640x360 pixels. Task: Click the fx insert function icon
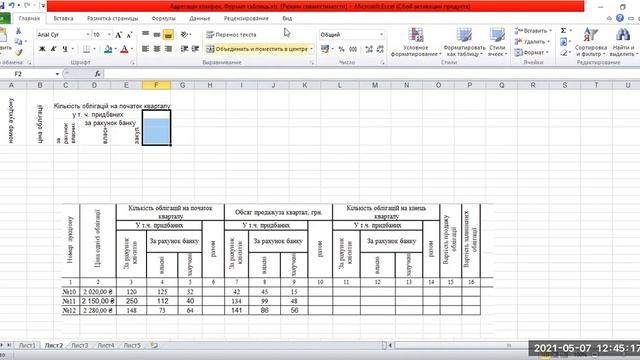click(98, 74)
